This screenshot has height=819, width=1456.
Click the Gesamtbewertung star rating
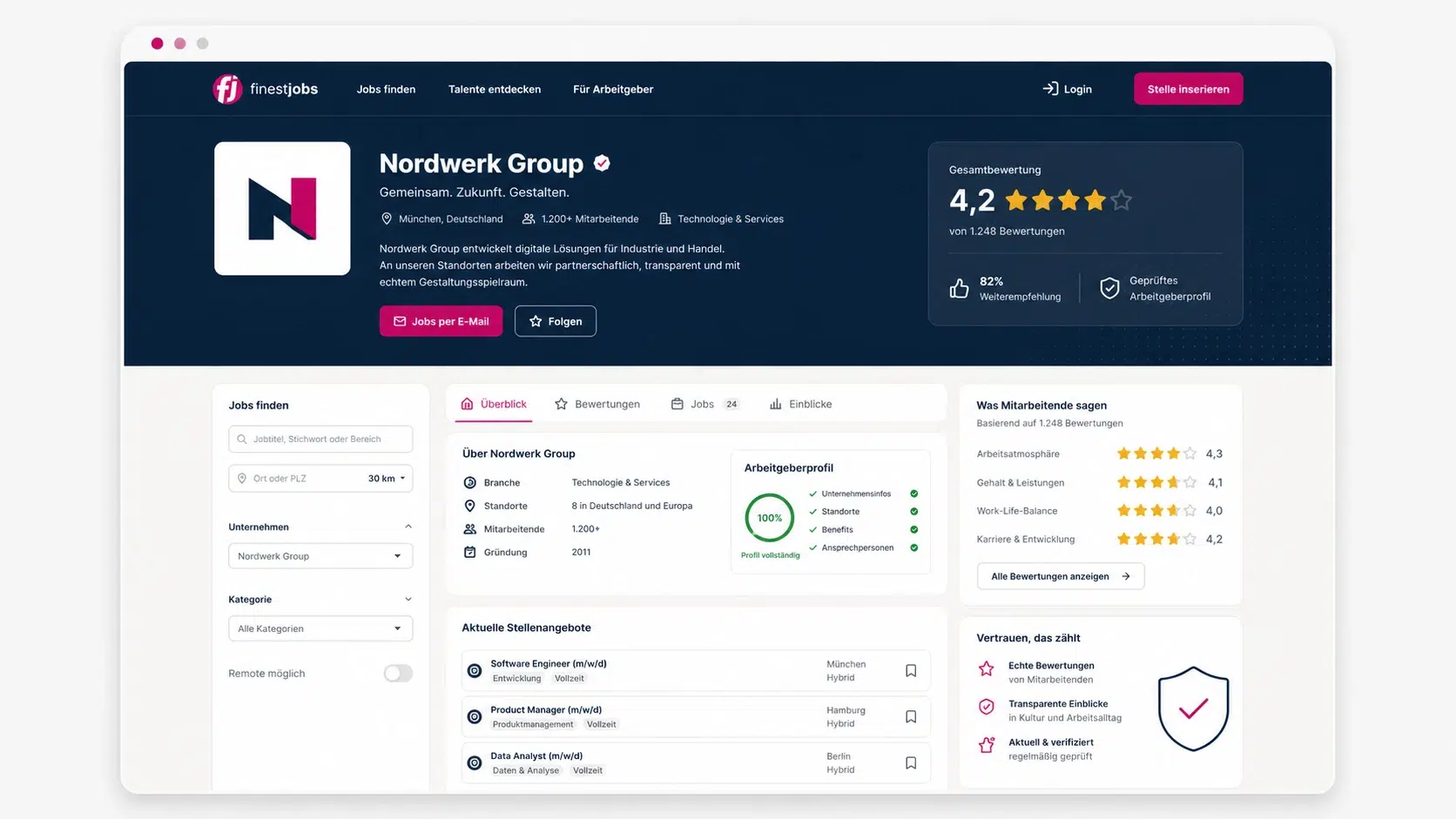tap(1068, 200)
